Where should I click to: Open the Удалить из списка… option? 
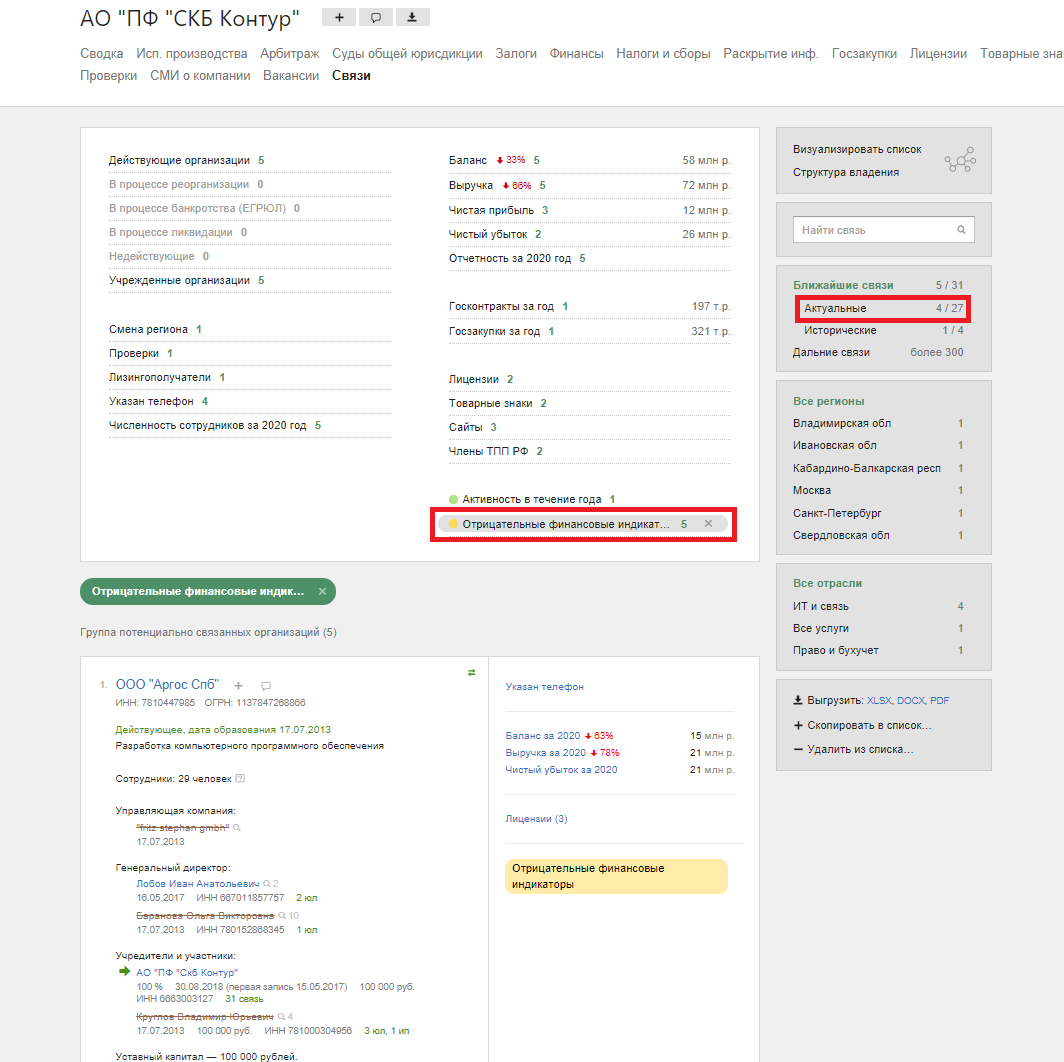point(859,749)
